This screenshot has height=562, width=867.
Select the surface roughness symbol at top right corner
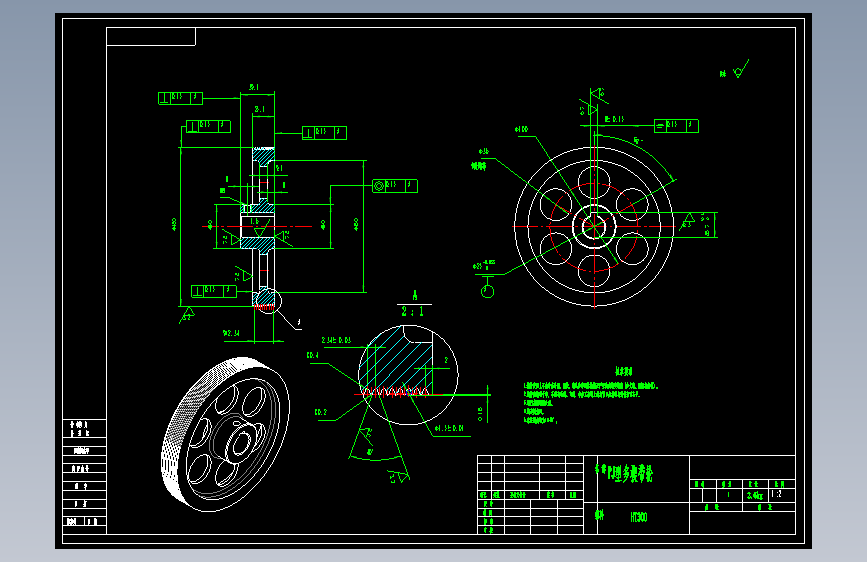click(735, 70)
